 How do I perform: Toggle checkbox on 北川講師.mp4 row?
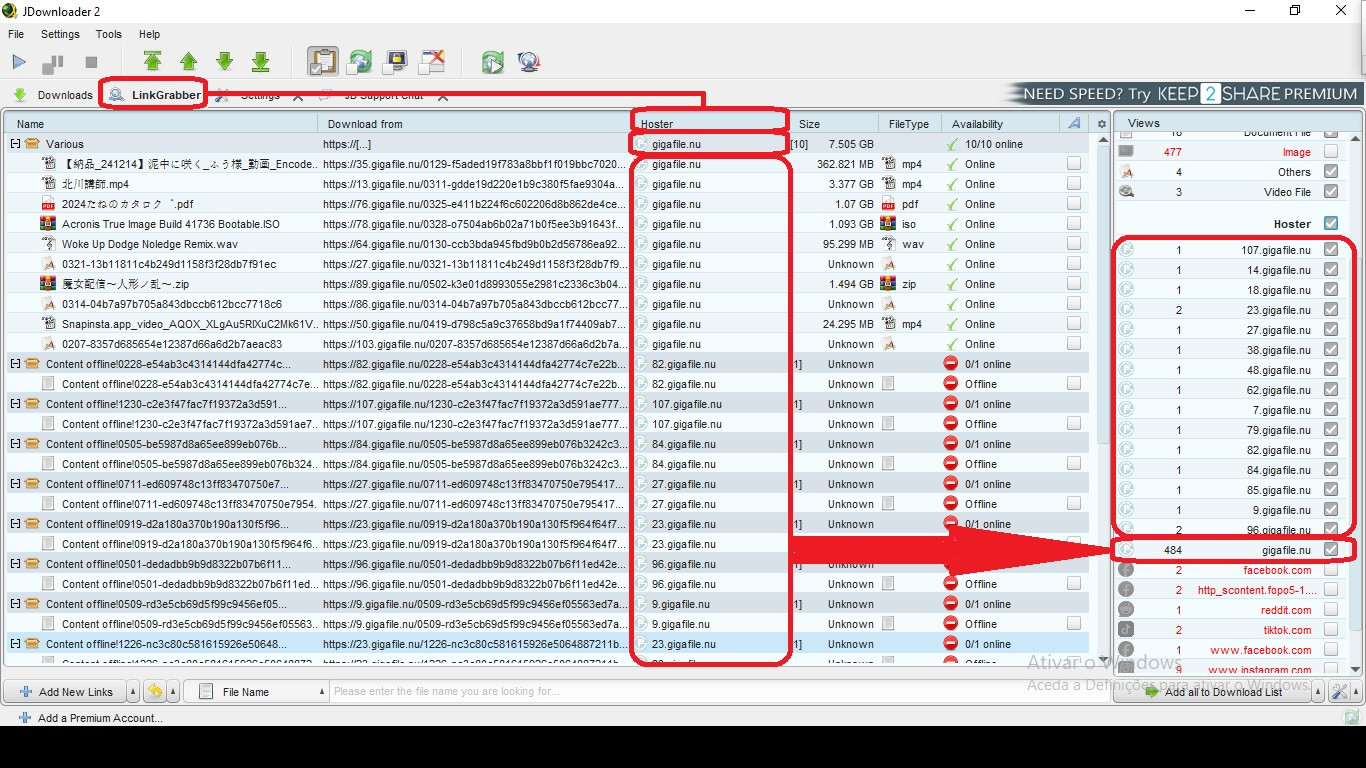coord(1073,184)
